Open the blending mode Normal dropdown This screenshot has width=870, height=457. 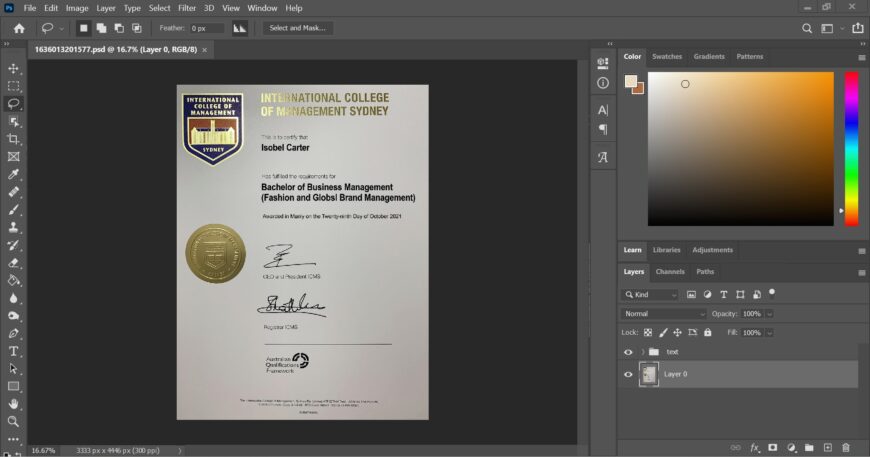[663, 314]
